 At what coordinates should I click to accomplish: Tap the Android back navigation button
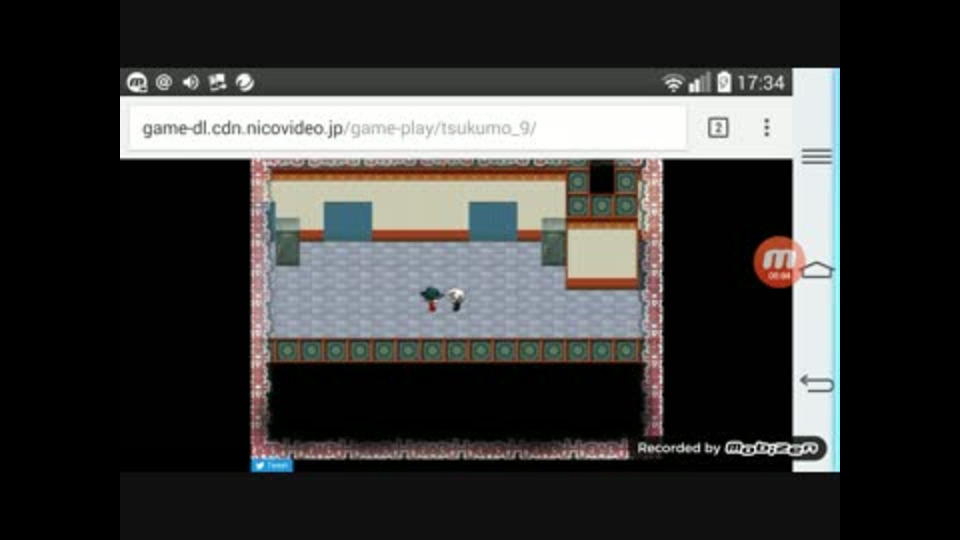(x=817, y=383)
